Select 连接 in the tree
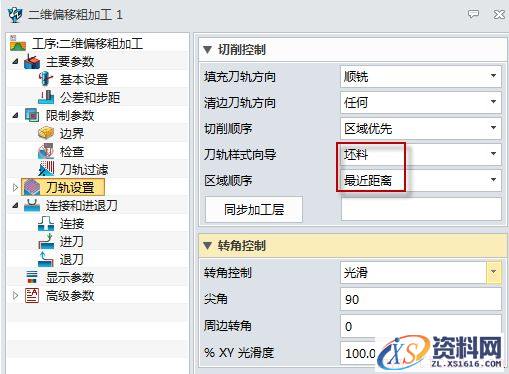 (72, 224)
